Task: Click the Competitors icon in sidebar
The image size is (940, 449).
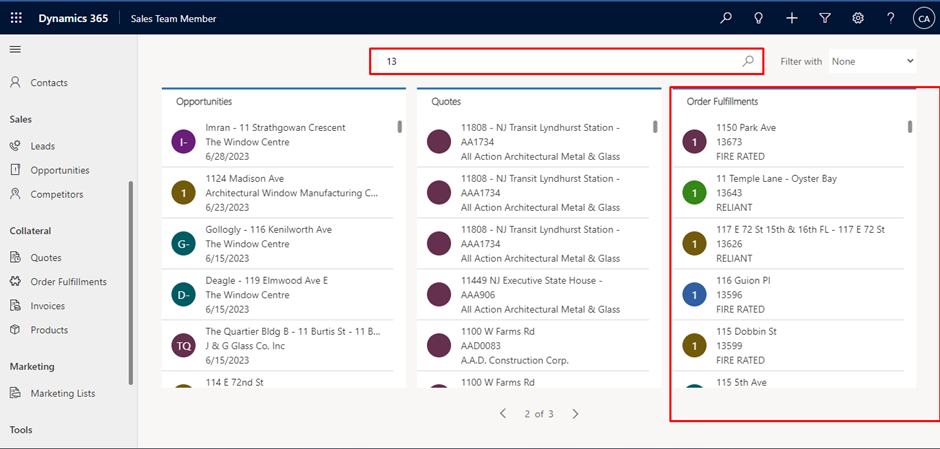Action: (x=16, y=194)
